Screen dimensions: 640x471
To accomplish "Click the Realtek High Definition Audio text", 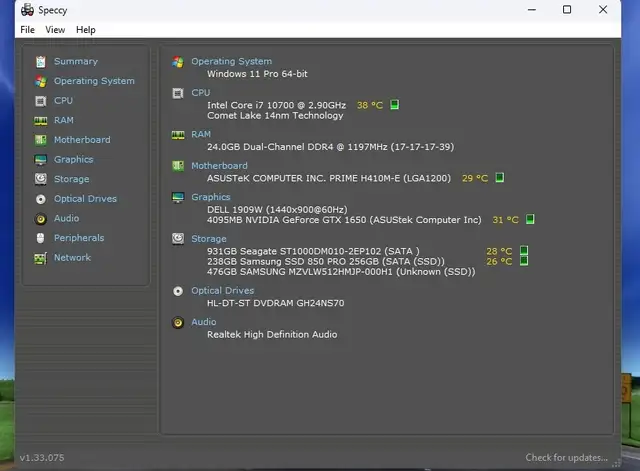I will 272,335.
